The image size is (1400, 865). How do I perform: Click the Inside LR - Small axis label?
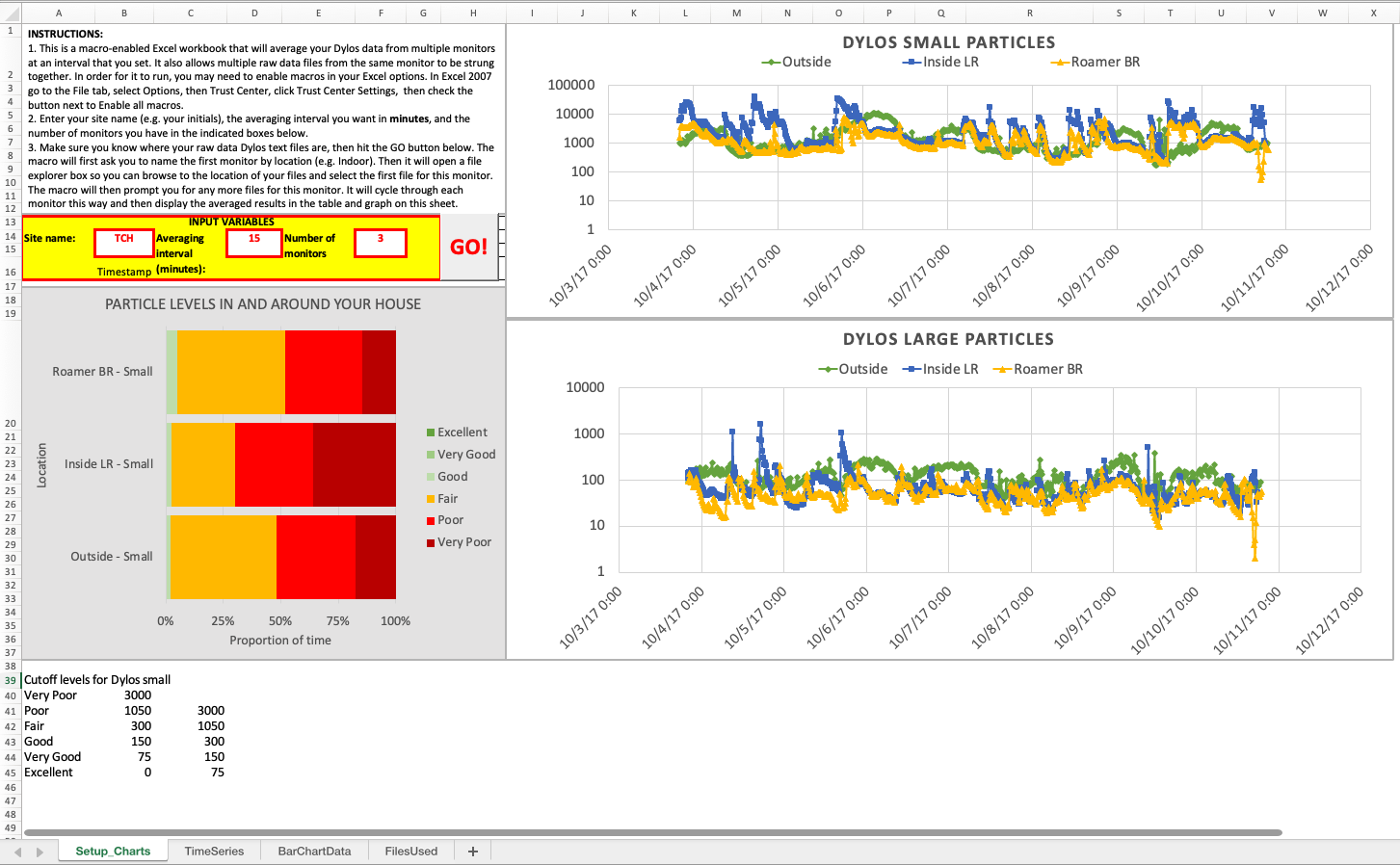(x=109, y=464)
